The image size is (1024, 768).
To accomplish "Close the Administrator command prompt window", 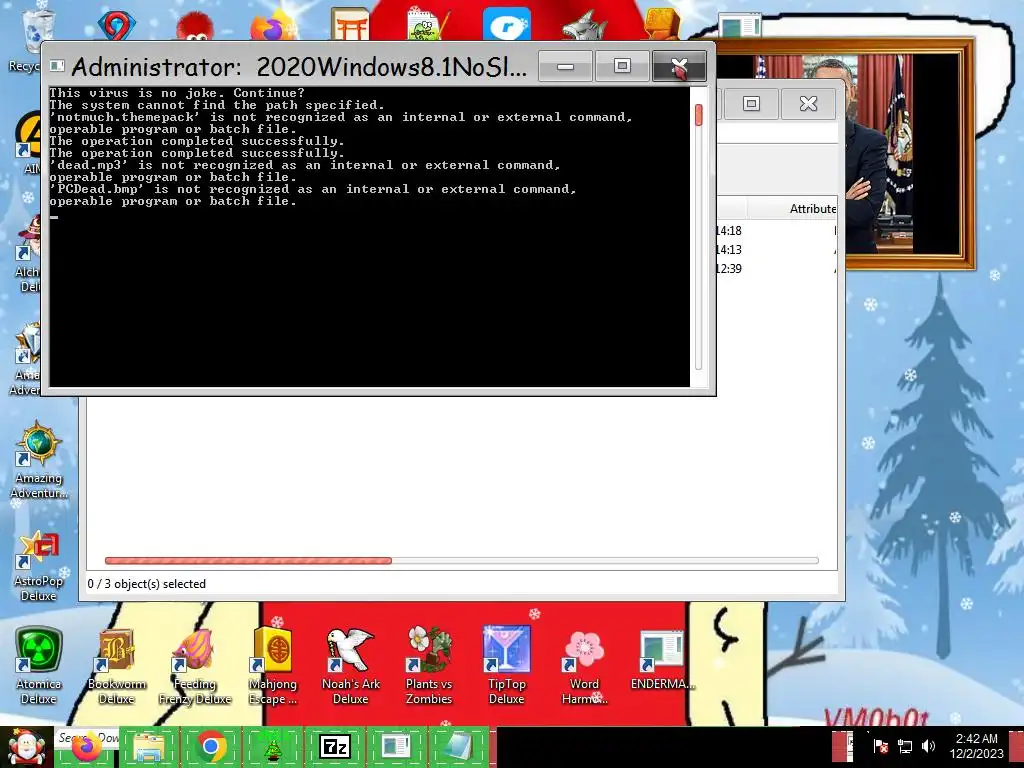I will tap(679, 66).
